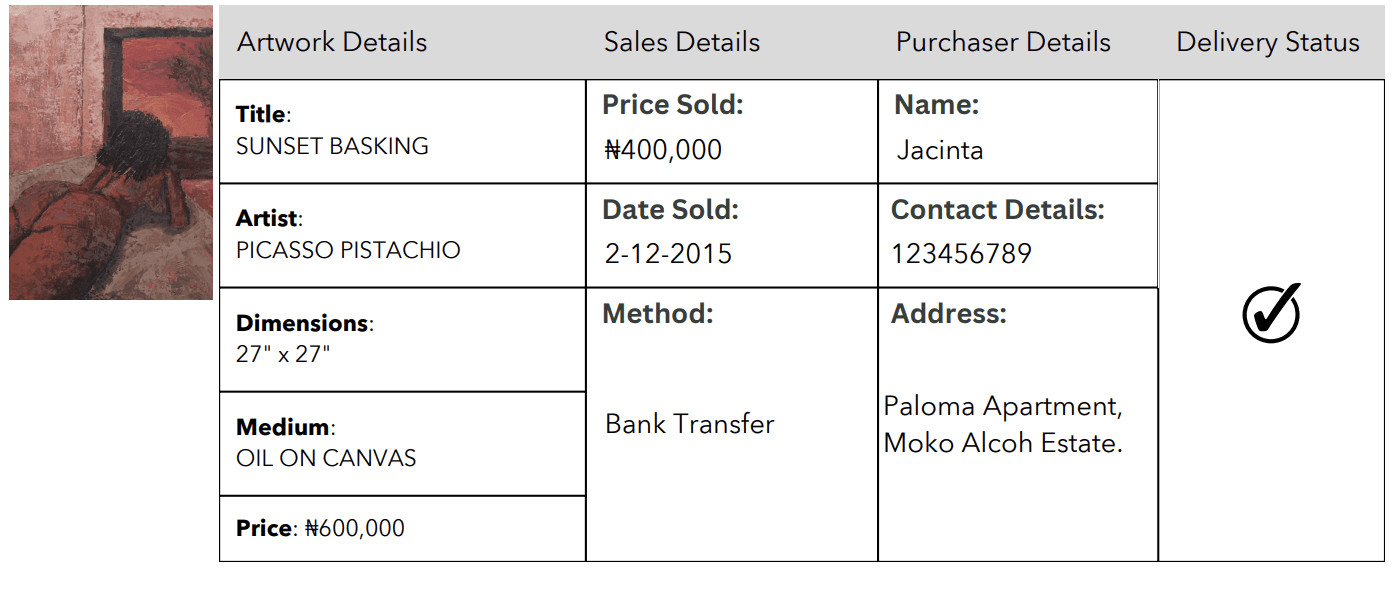Click the Bank Transfer payment method
Viewport: 1394px width, 600px height.
(x=690, y=424)
